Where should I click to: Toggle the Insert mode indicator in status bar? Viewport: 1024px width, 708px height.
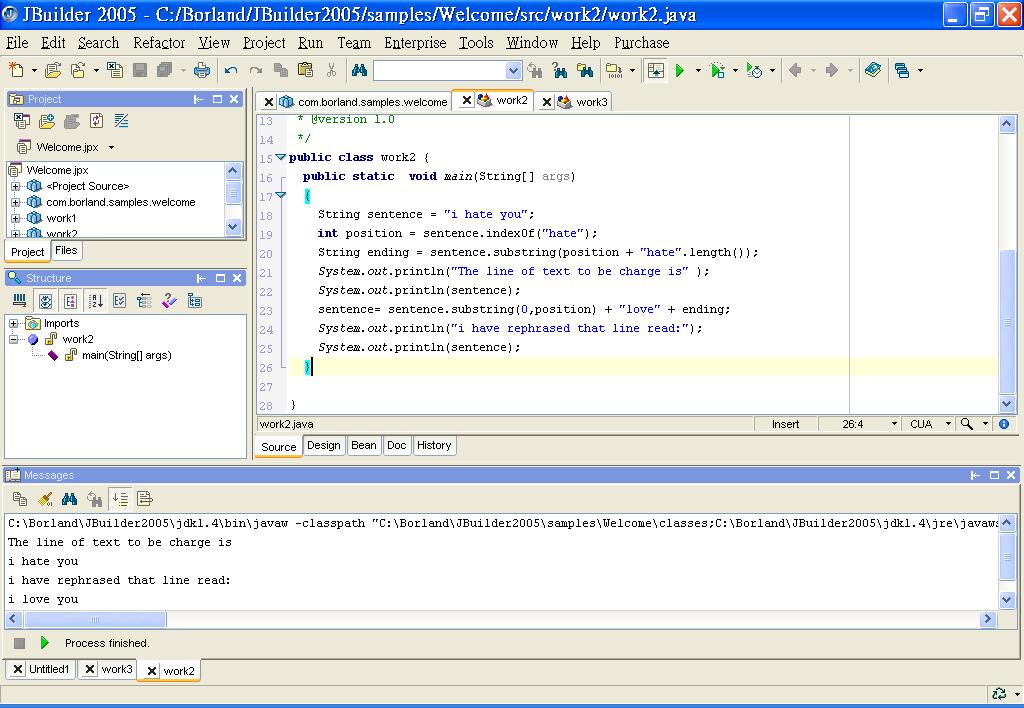tap(785, 424)
